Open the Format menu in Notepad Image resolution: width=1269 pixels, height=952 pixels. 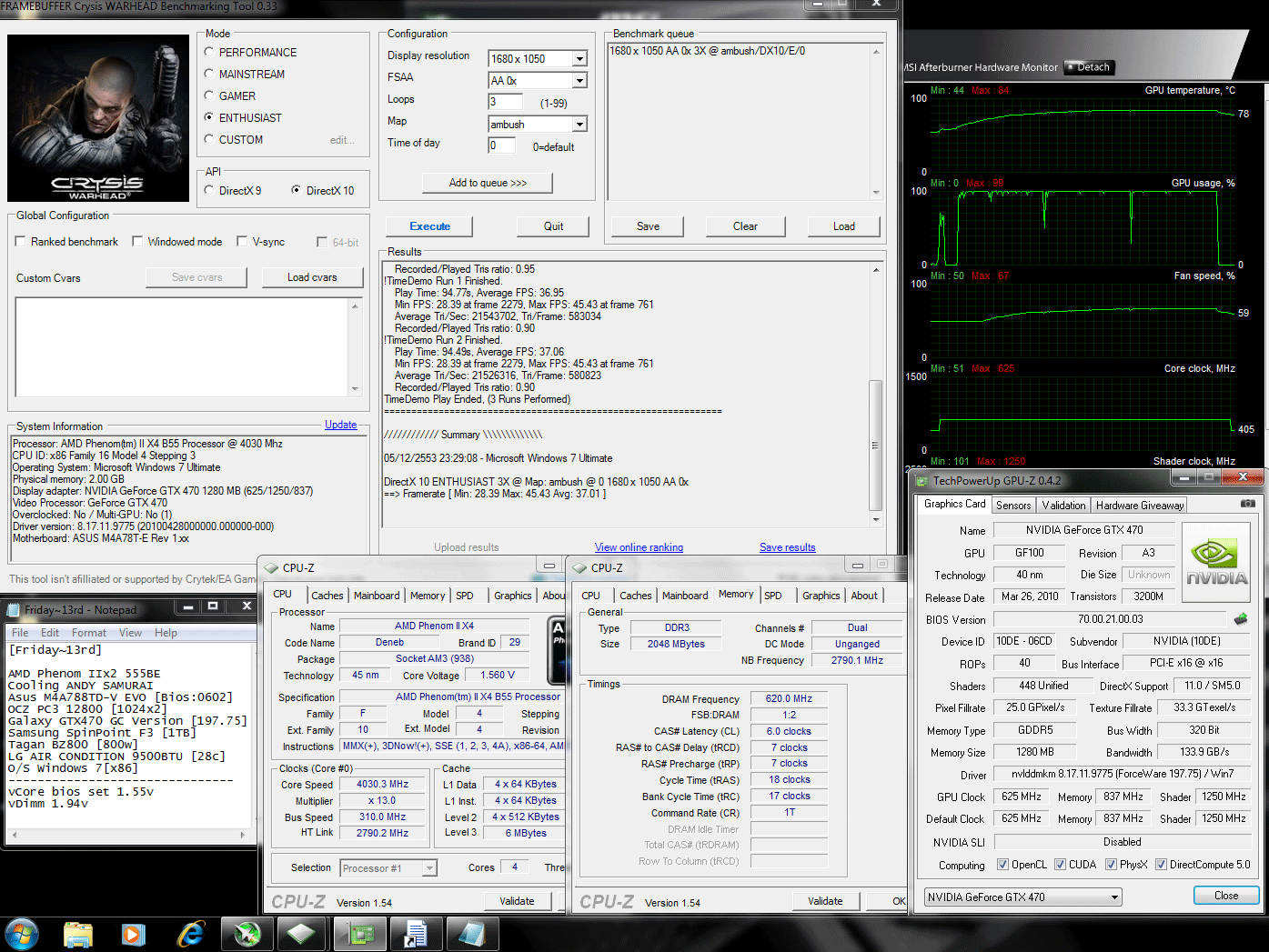click(89, 632)
